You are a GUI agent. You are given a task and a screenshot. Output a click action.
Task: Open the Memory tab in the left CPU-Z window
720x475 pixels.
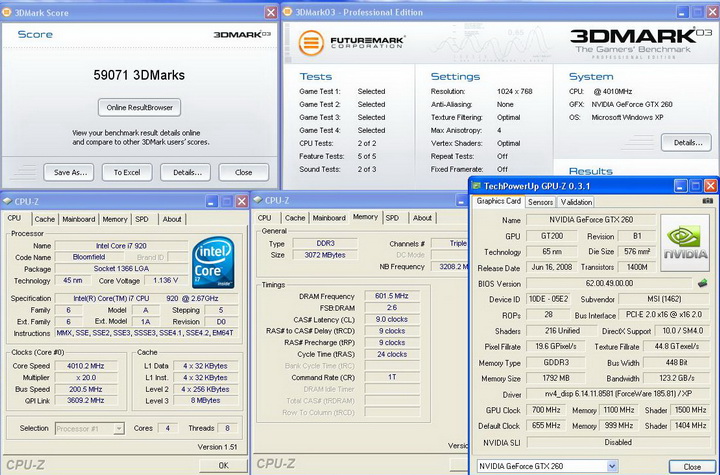pos(115,219)
